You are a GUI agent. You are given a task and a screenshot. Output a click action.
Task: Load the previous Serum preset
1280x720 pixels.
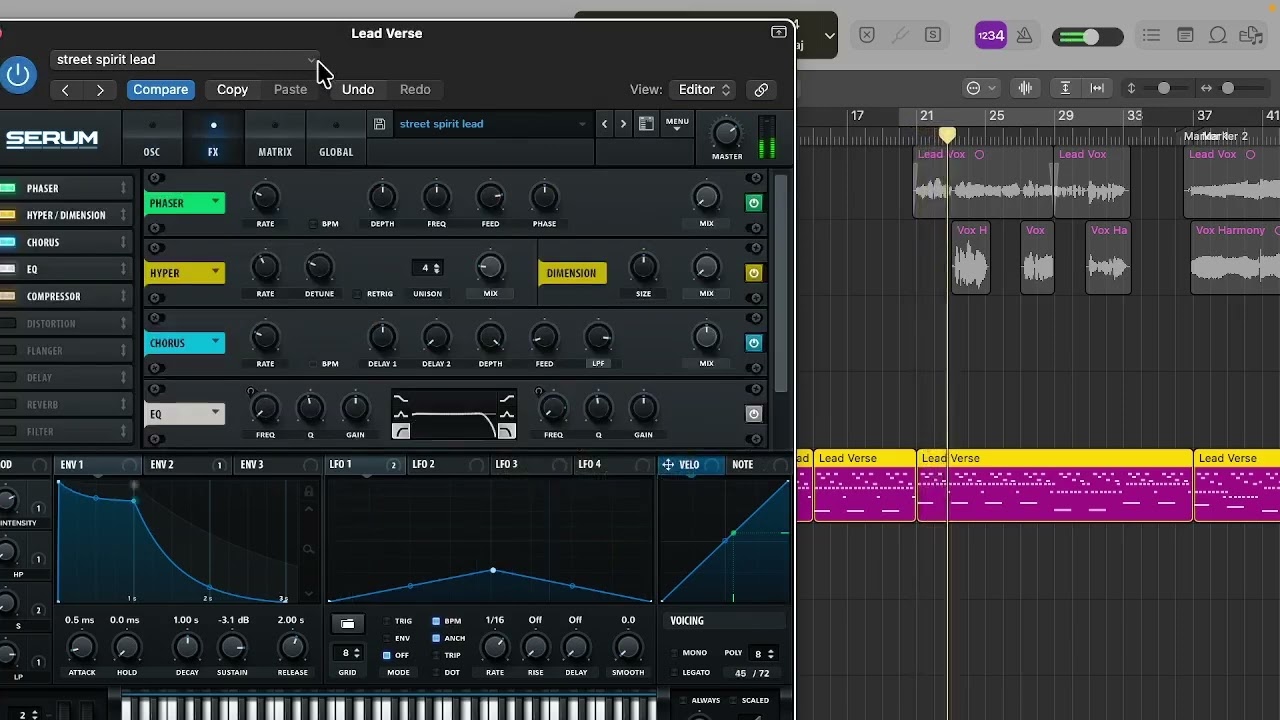point(604,124)
